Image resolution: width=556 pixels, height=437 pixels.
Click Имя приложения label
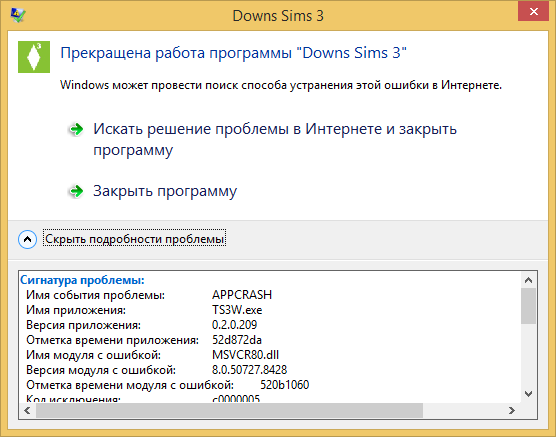point(76,310)
